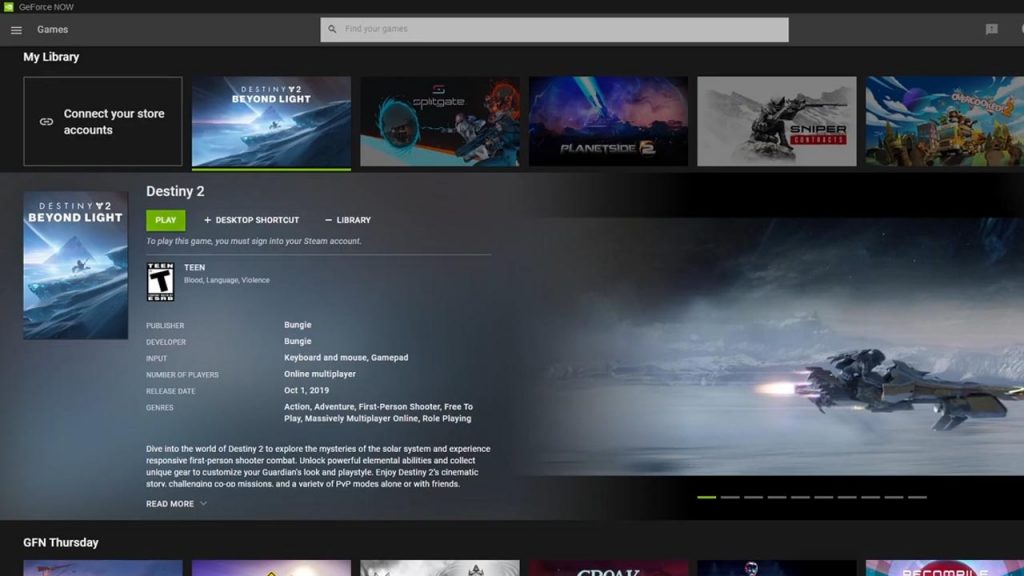Go to the fifth screenshot carousel indicator
The image size is (1024, 576).
pyautogui.click(x=800, y=497)
